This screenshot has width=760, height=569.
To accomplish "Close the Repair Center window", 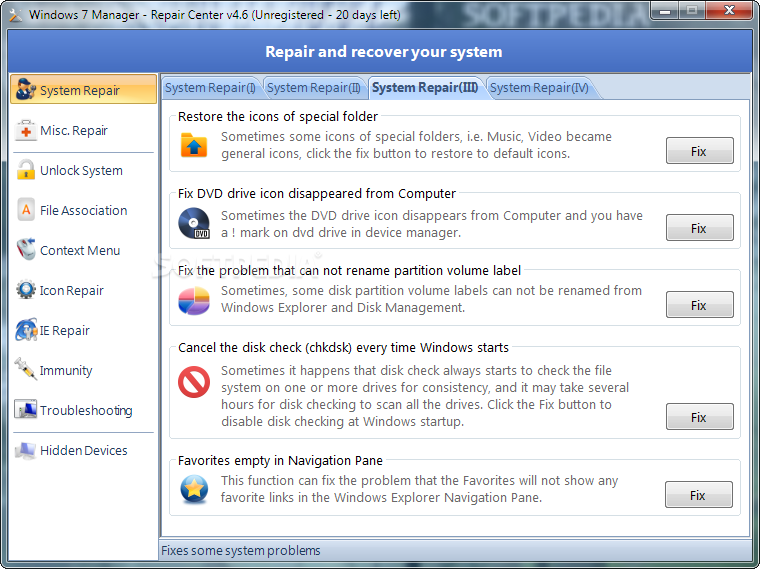I will (728, 10).
